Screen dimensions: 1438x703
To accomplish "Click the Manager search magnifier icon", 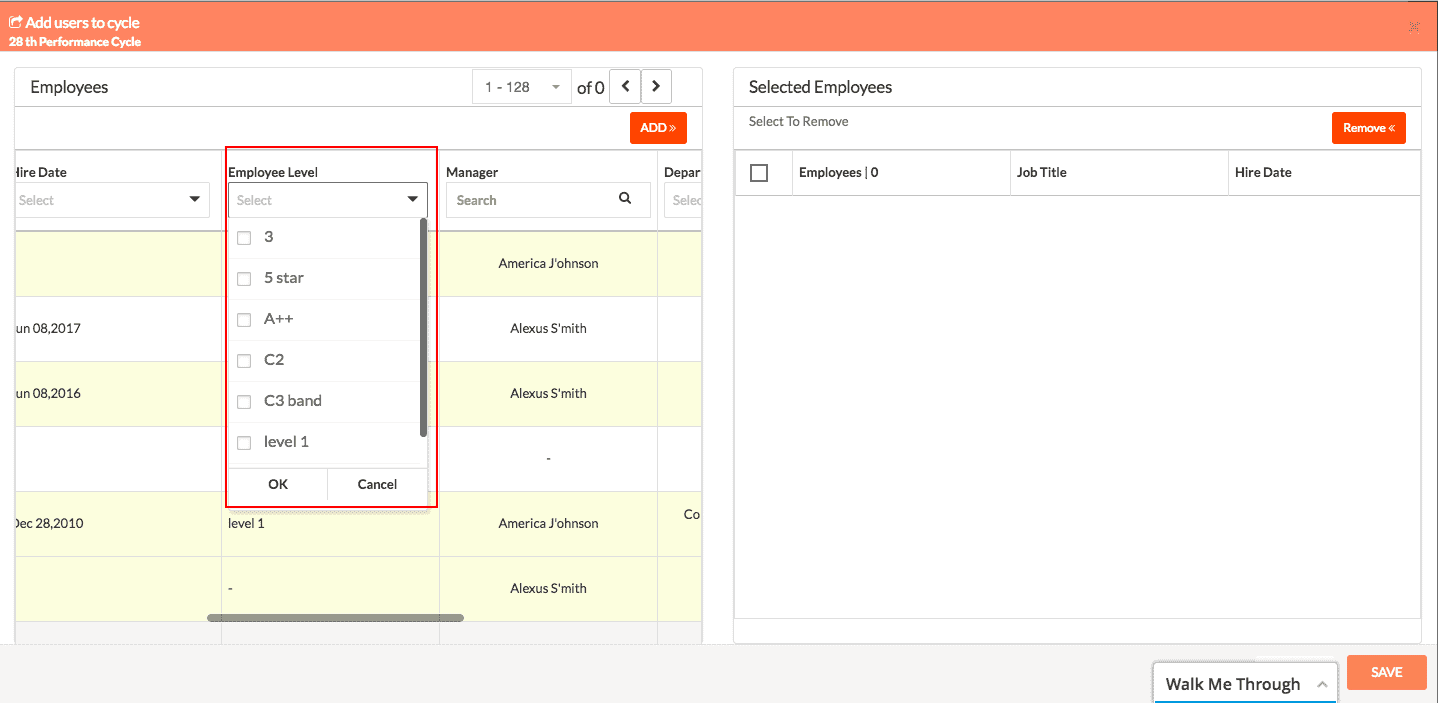I will click(625, 199).
